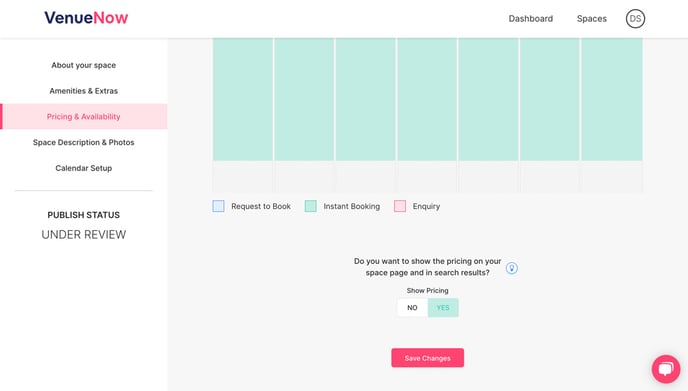688x391 pixels.
Task: Open Space Description & Photos section
Action: (x=83, y=142)
